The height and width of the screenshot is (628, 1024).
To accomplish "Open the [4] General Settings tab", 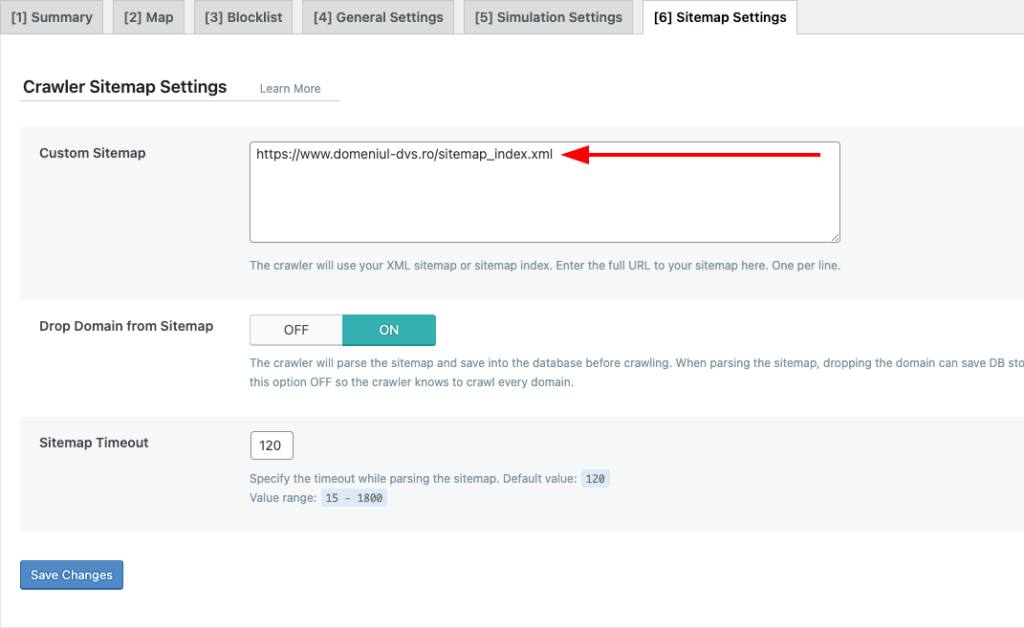I will [377, 16].
